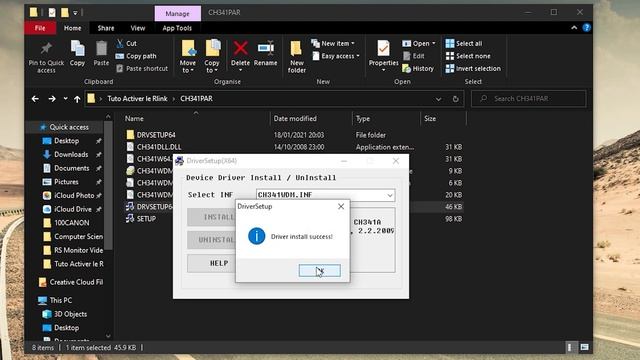Switch to Large icons view in status bar
Viewport: 640px width, 360px height.
[584, 347]
